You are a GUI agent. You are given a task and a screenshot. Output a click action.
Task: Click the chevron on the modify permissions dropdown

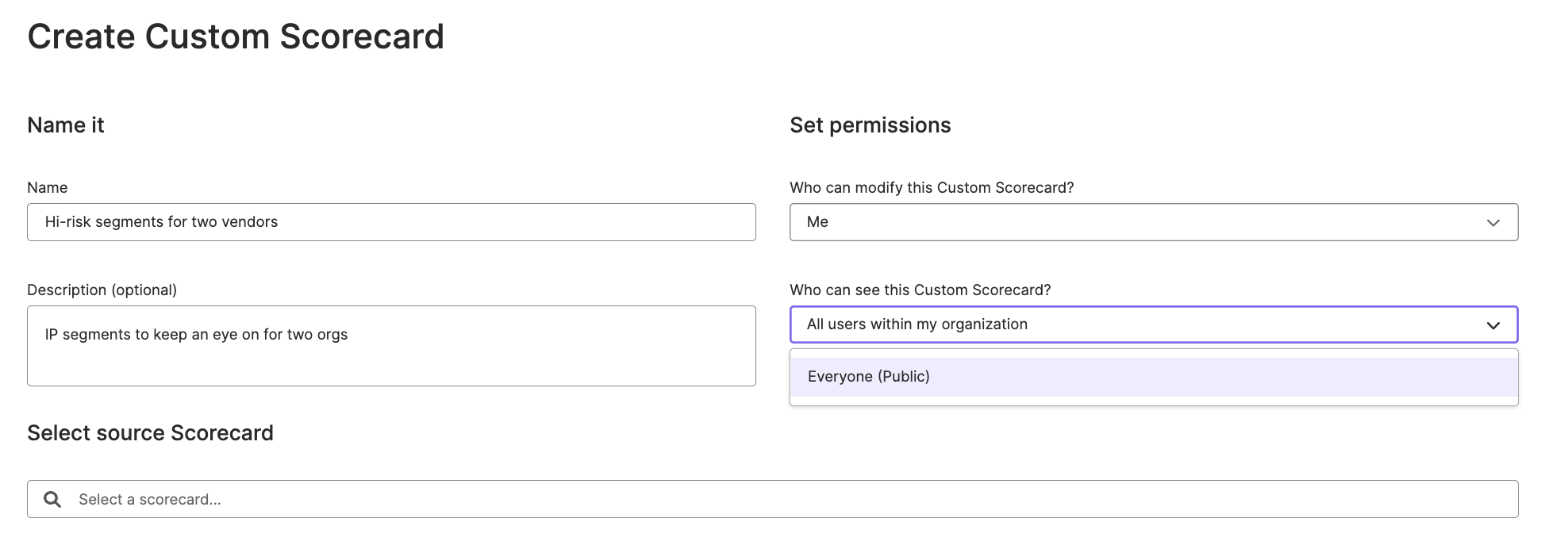pyautogui.click(x=1495, y=222)
